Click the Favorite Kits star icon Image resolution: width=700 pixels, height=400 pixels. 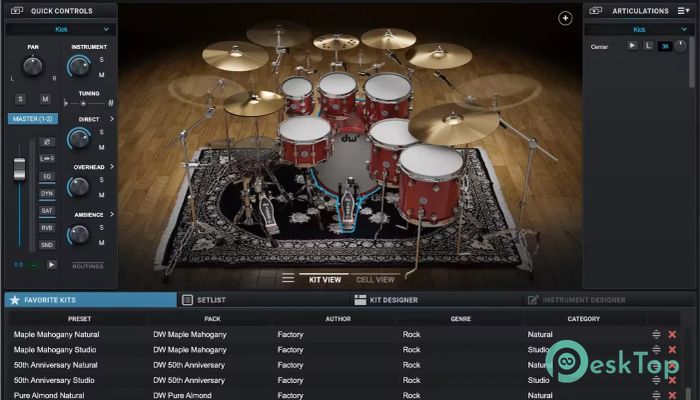pyautogui.click(x=15, y=300)
